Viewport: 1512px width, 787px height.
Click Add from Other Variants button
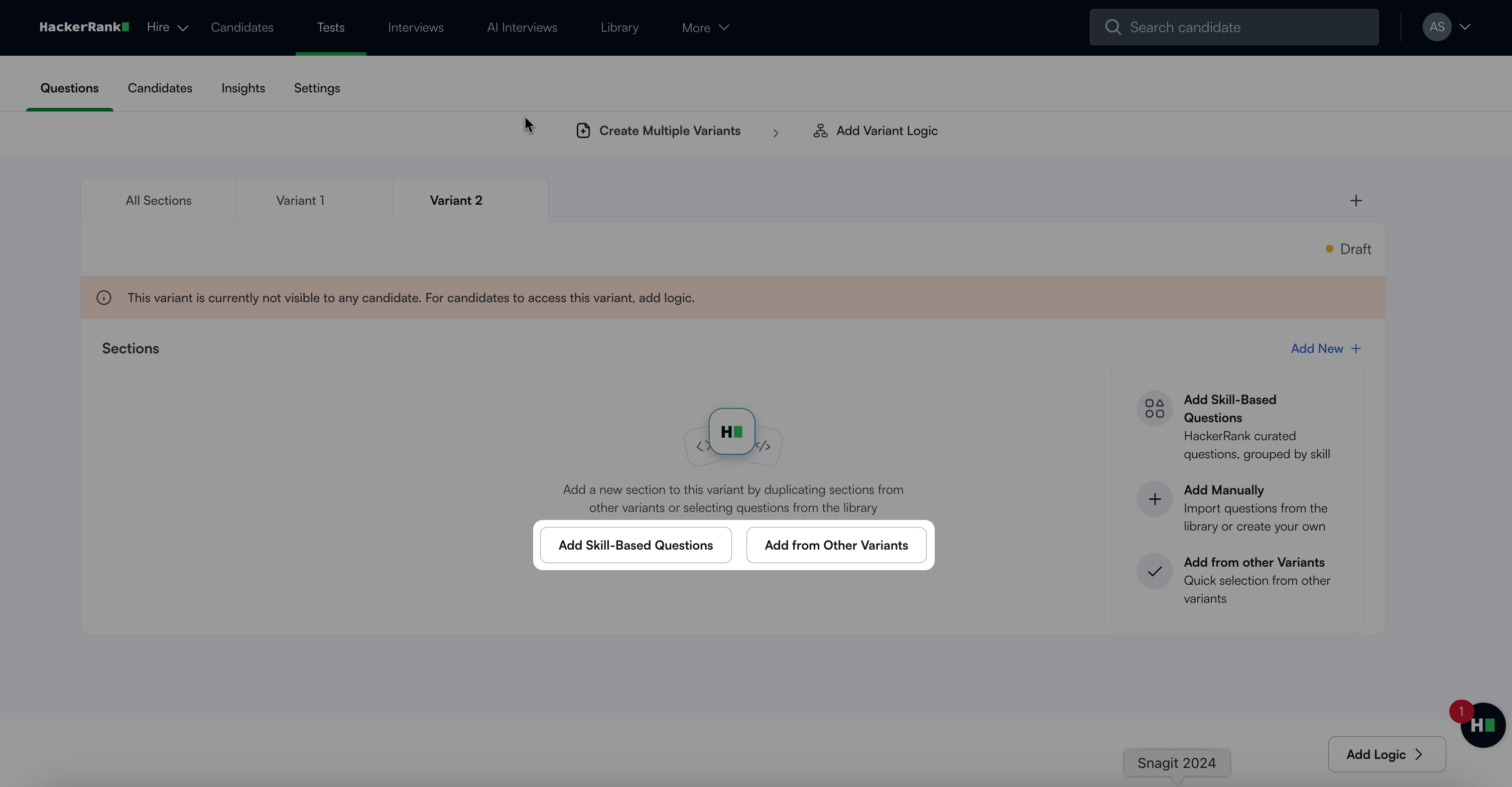click(836, 545)
